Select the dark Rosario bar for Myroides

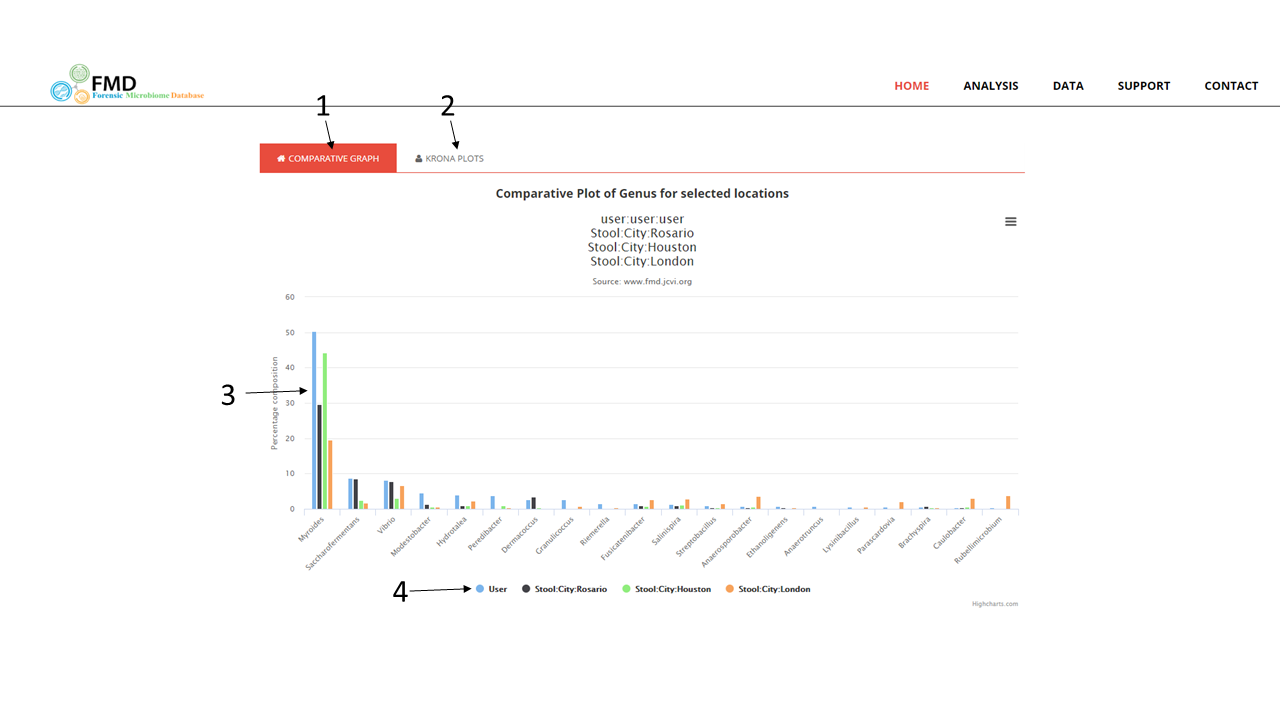click(319, 457)
